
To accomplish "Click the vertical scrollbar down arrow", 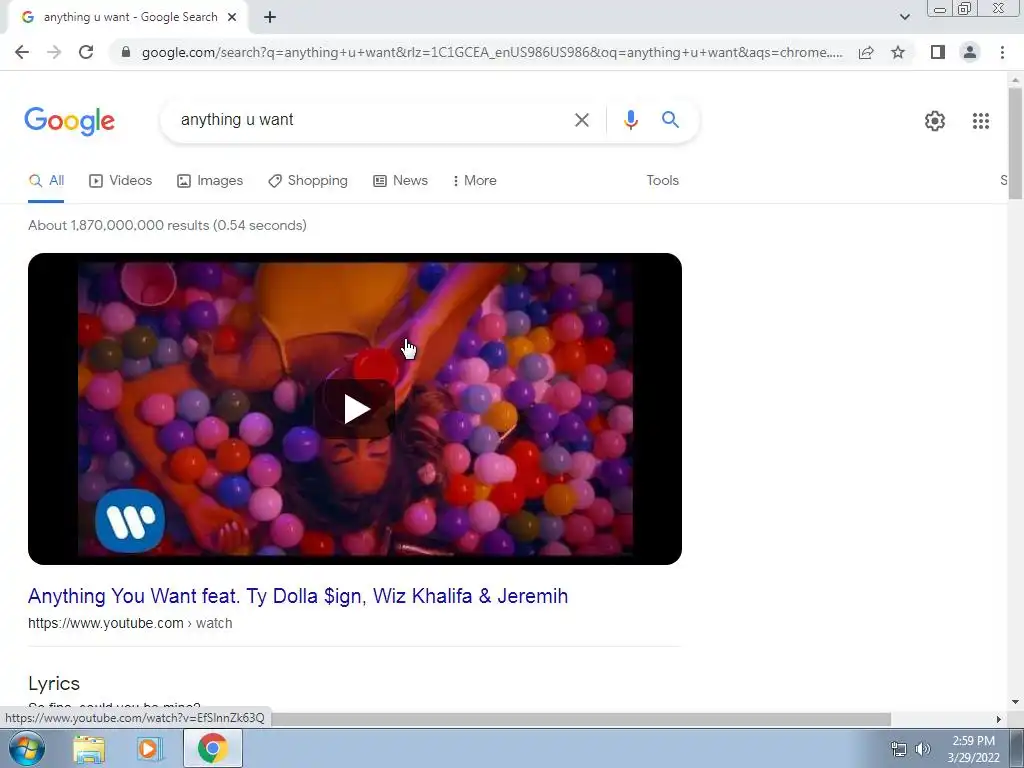I will tap(1015, 703).
